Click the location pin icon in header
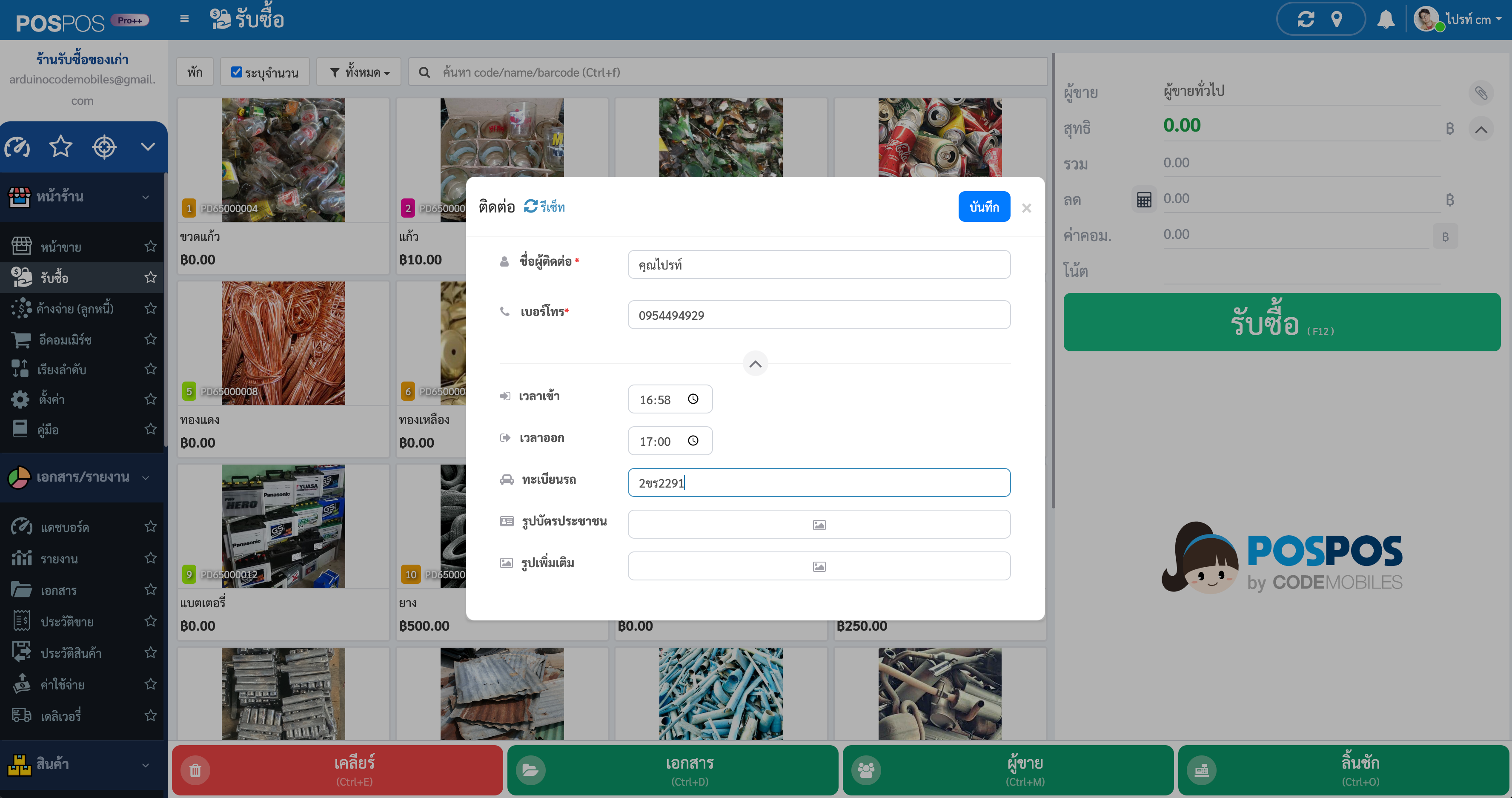The image size is (1512, 798). 1337,20
